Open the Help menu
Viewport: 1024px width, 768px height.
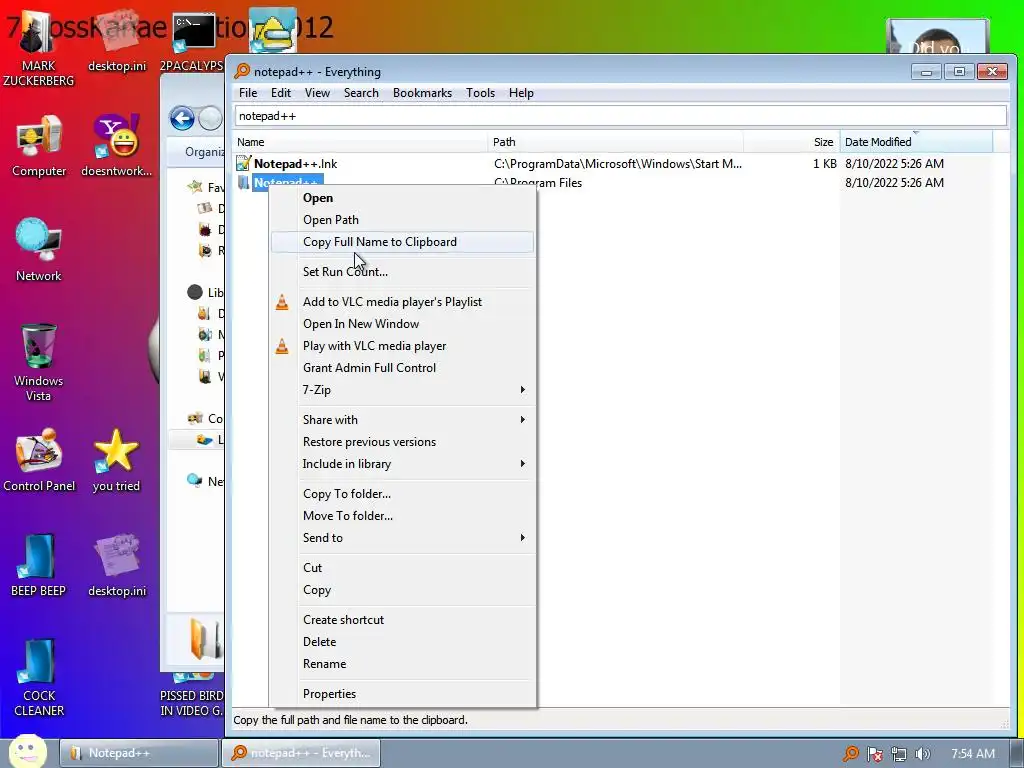pos(521,93)
